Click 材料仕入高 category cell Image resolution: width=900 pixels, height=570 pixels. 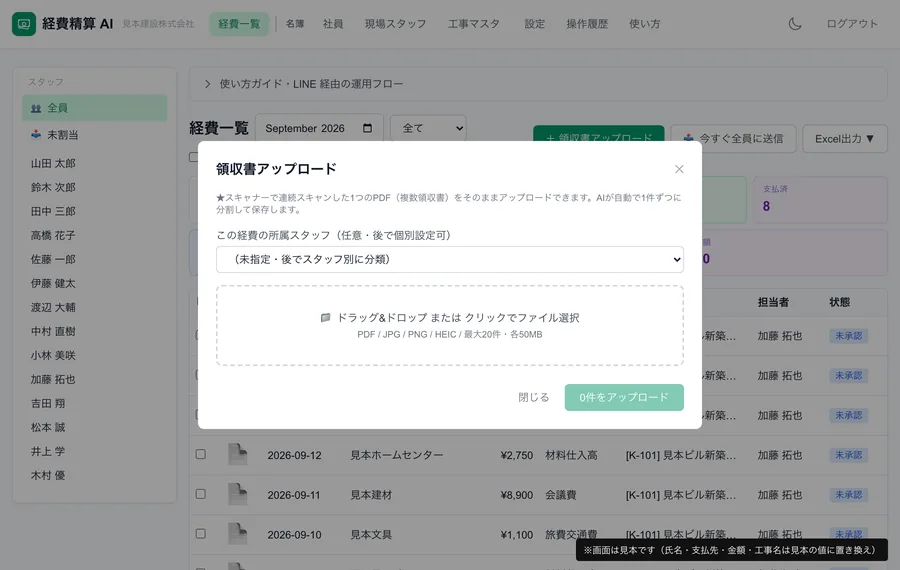571,455
